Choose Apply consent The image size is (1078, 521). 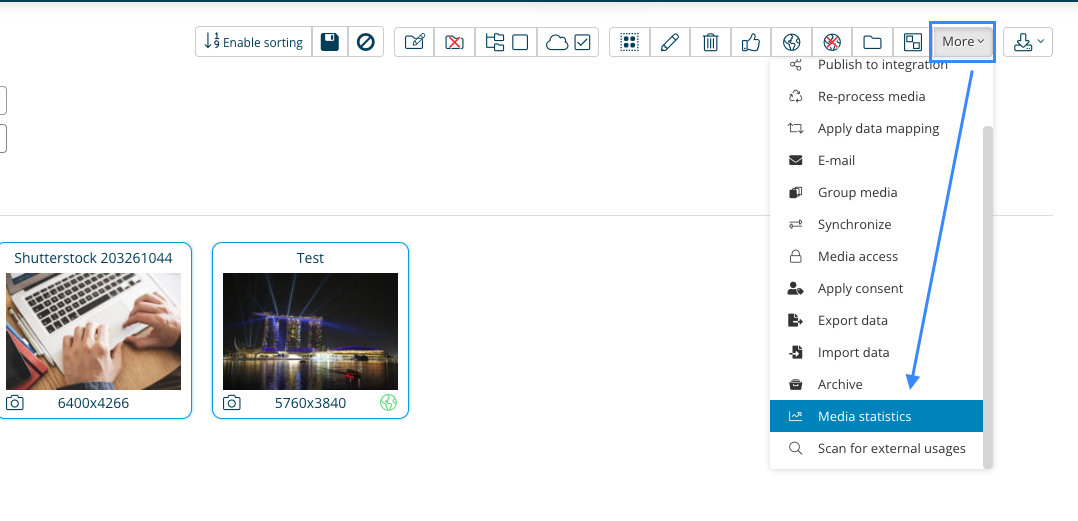[877, 288]
